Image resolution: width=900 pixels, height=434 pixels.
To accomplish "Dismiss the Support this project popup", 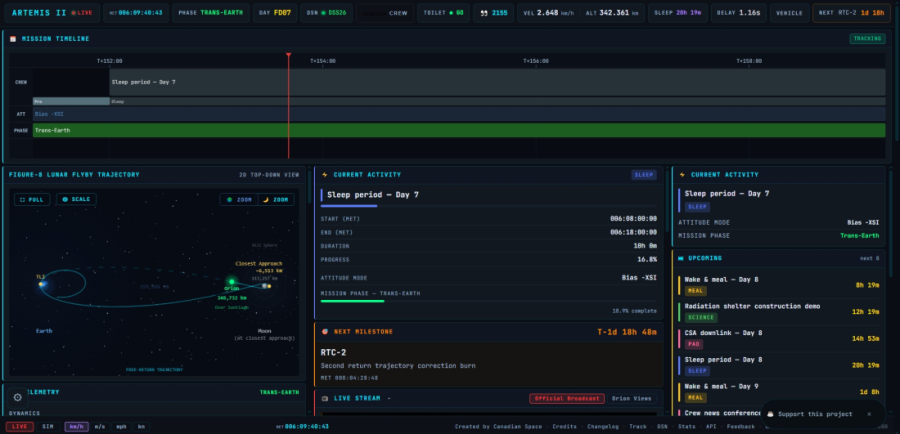I will [x=869, y=413].
